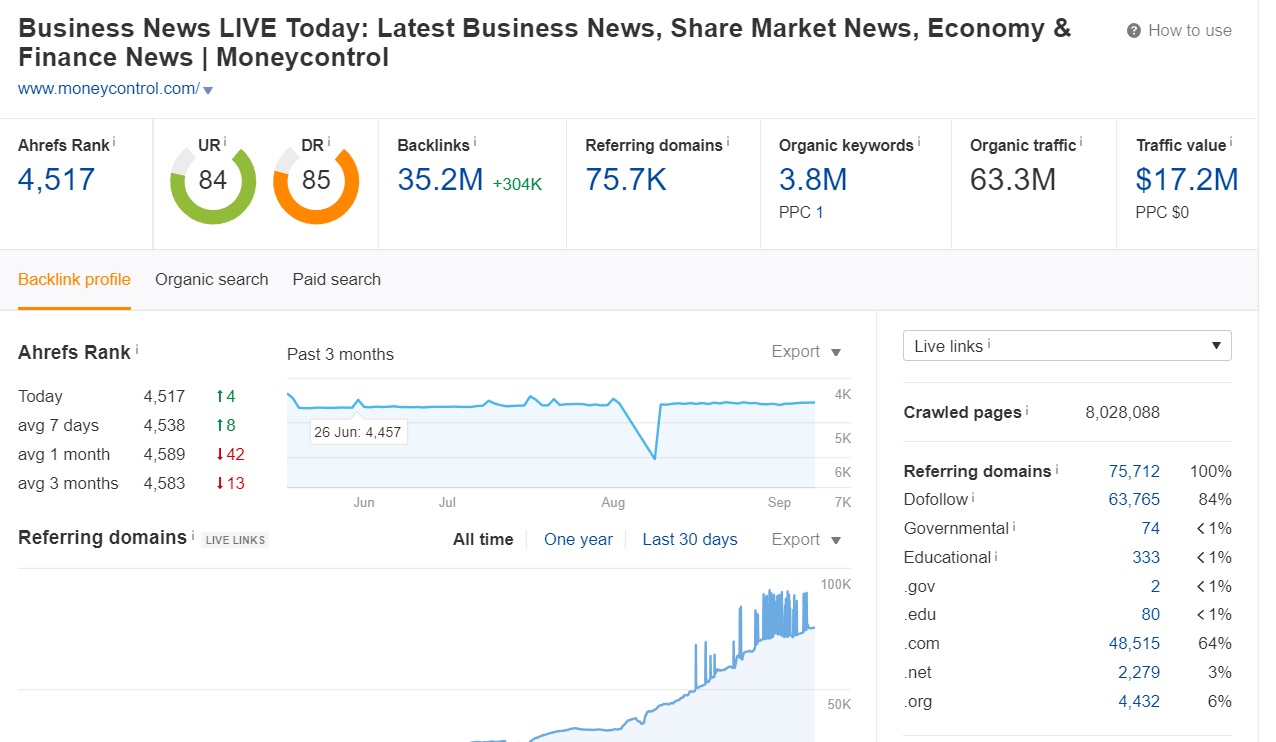Open .edu domains count 80
This screenshot has width=1276, height=742.
[1151, 615]
